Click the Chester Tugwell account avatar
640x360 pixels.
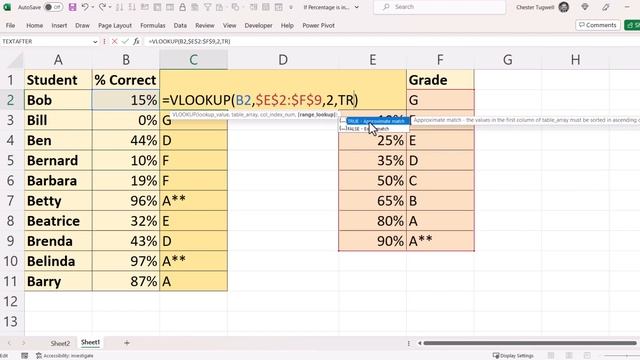(564, 7)
